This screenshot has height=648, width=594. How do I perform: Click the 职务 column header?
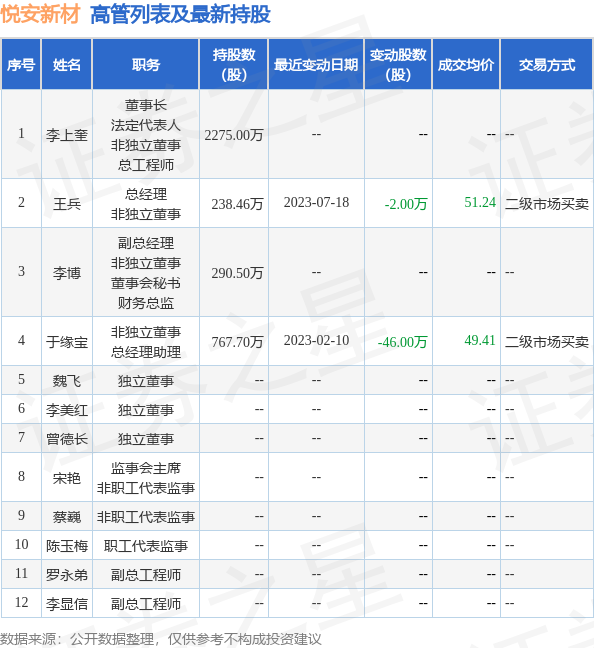146,65
